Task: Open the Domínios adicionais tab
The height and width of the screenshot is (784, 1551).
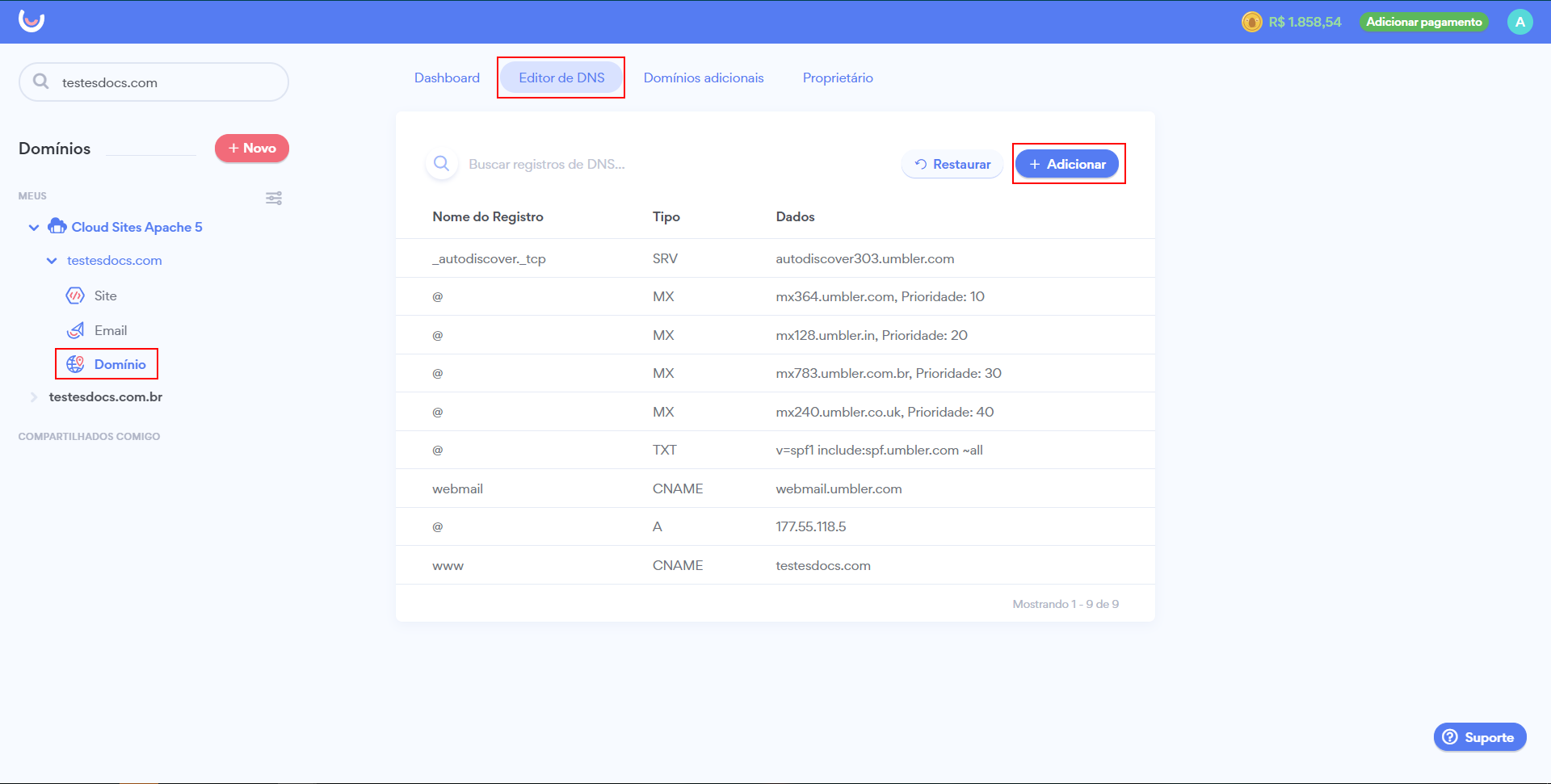Action: (x=703, y=78)
